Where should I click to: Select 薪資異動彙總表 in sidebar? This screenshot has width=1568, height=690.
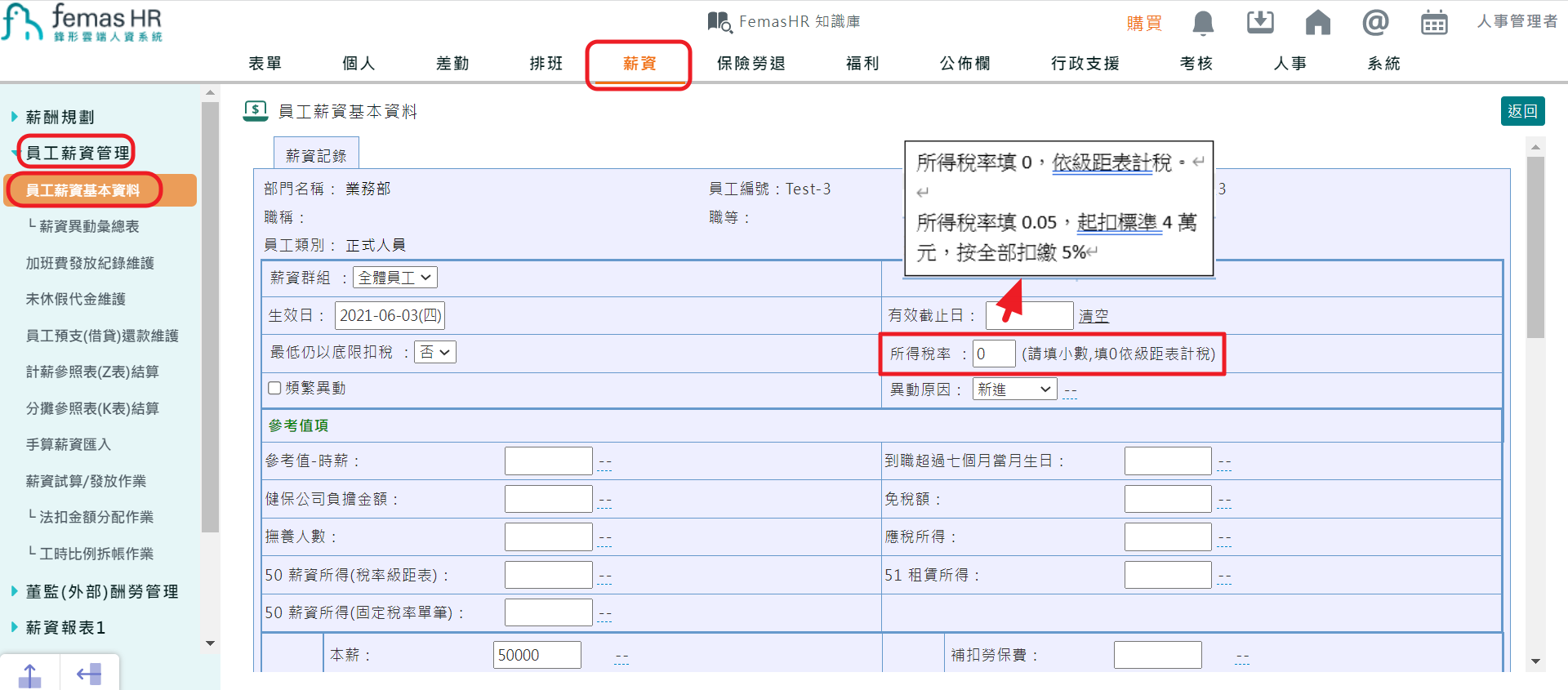pos(89,226)
